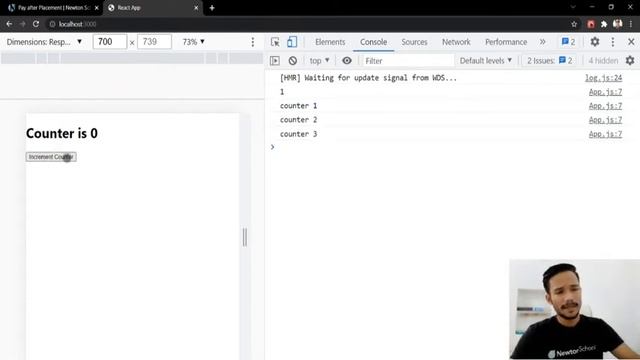The height and width of the screenshot is (360, 640).
Task: Open the Chrome three-dot menu
Action: 631,24
